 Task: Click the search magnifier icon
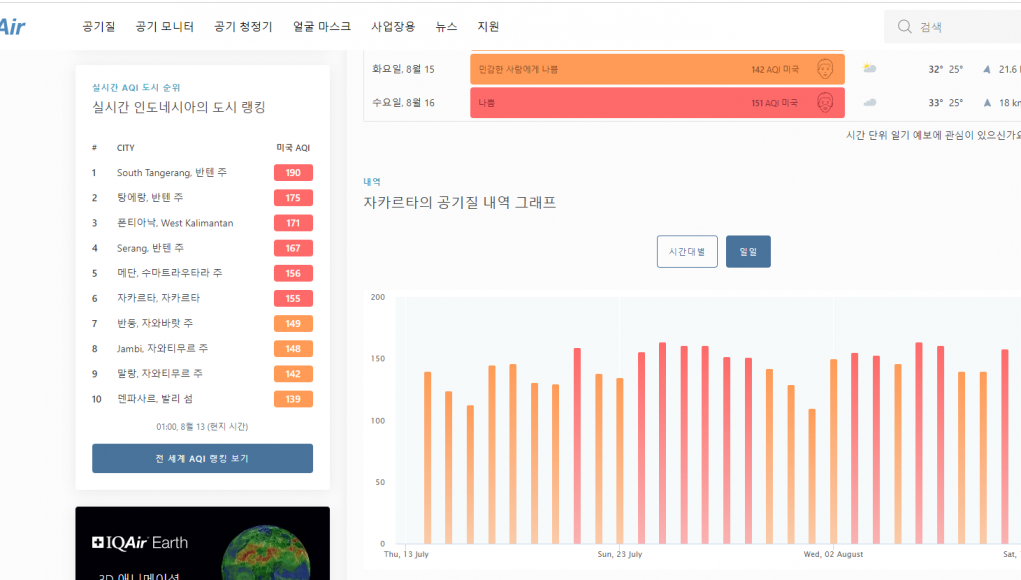pos(904,27)
